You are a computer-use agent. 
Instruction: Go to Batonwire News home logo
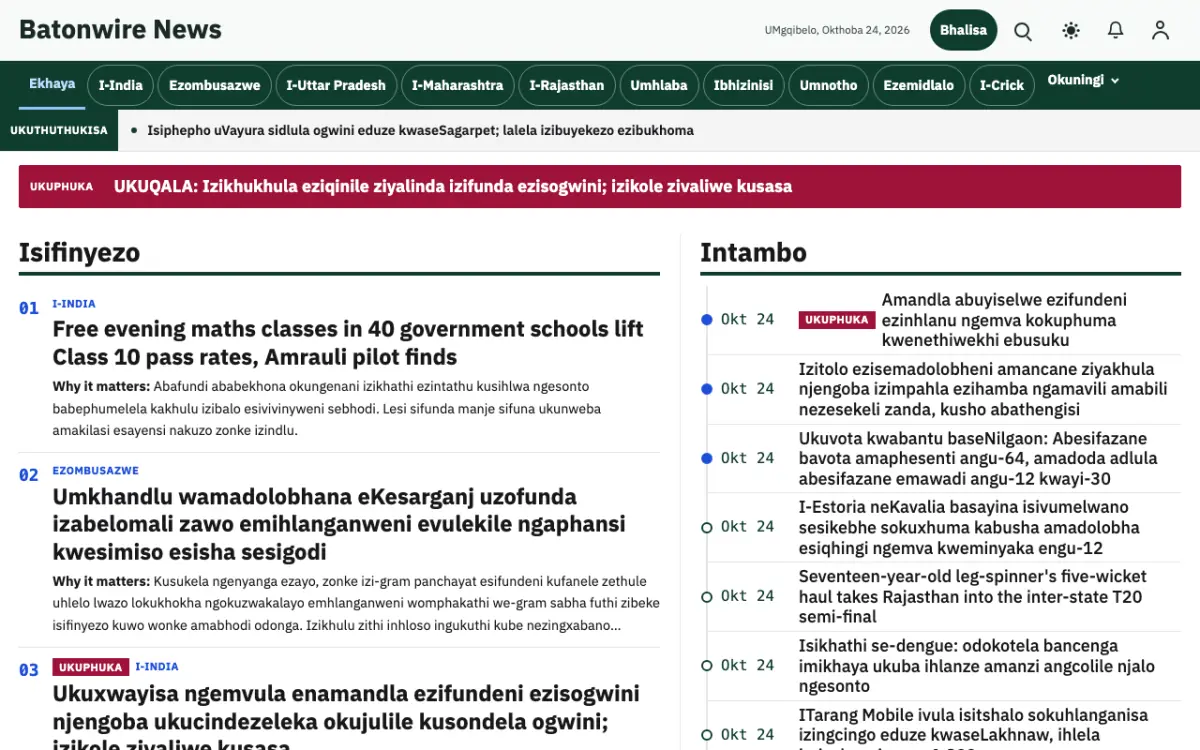tap(120, 30)
